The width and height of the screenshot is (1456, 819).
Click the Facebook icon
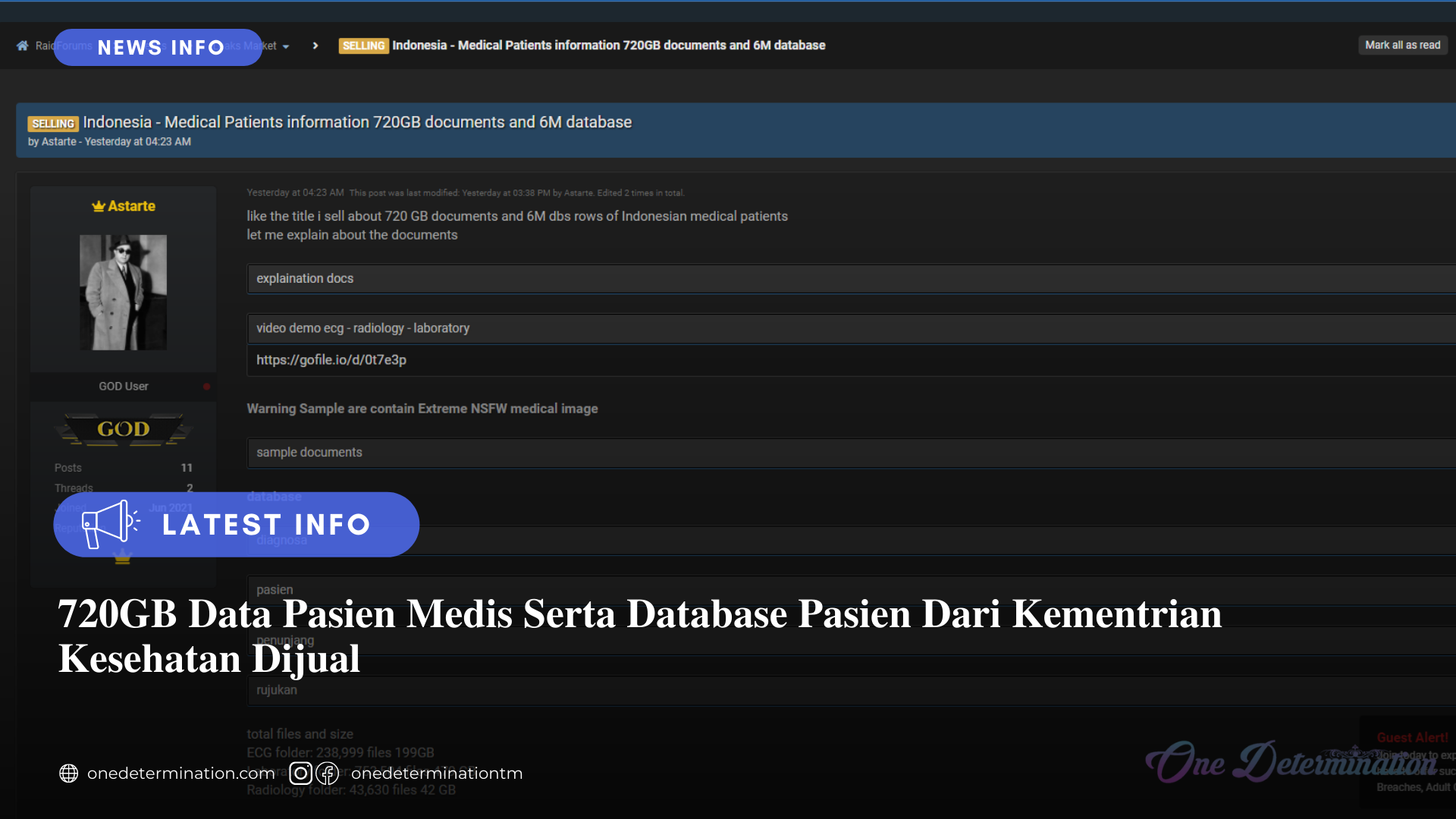(328, 773)
